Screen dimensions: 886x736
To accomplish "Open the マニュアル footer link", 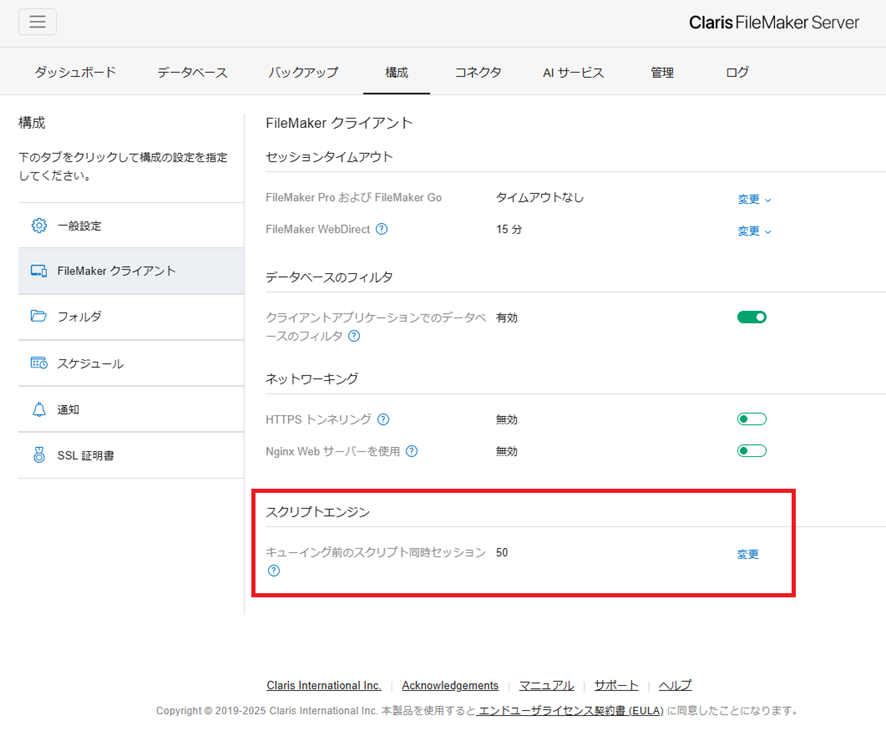I will tap(546, 685).
